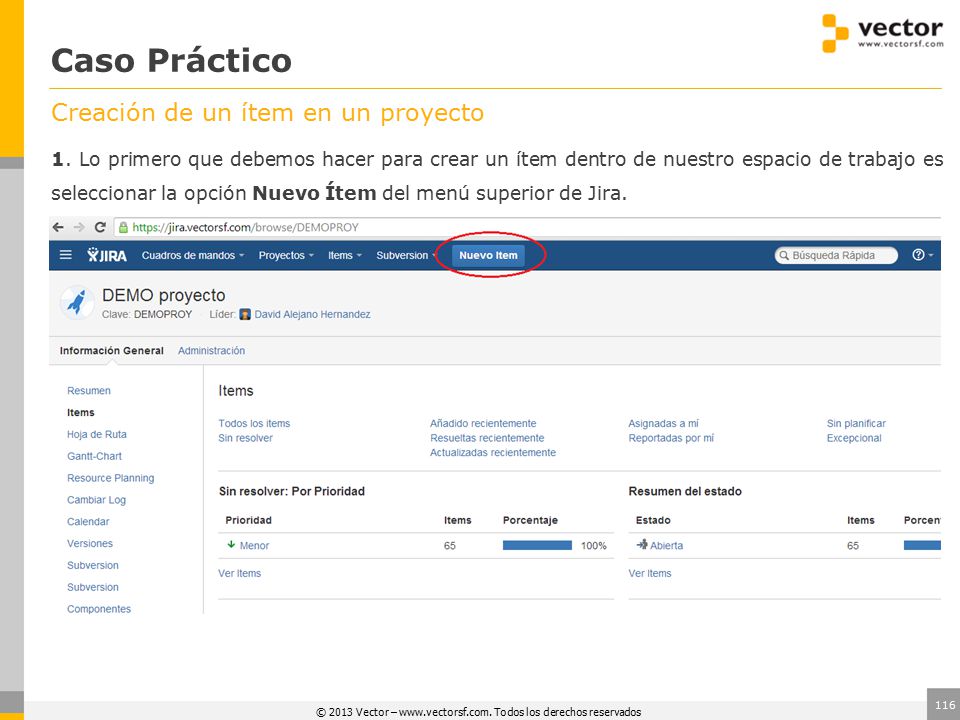
Task: Click Ver Items under Resumen del estado
Action: click(x=650, y=573)
